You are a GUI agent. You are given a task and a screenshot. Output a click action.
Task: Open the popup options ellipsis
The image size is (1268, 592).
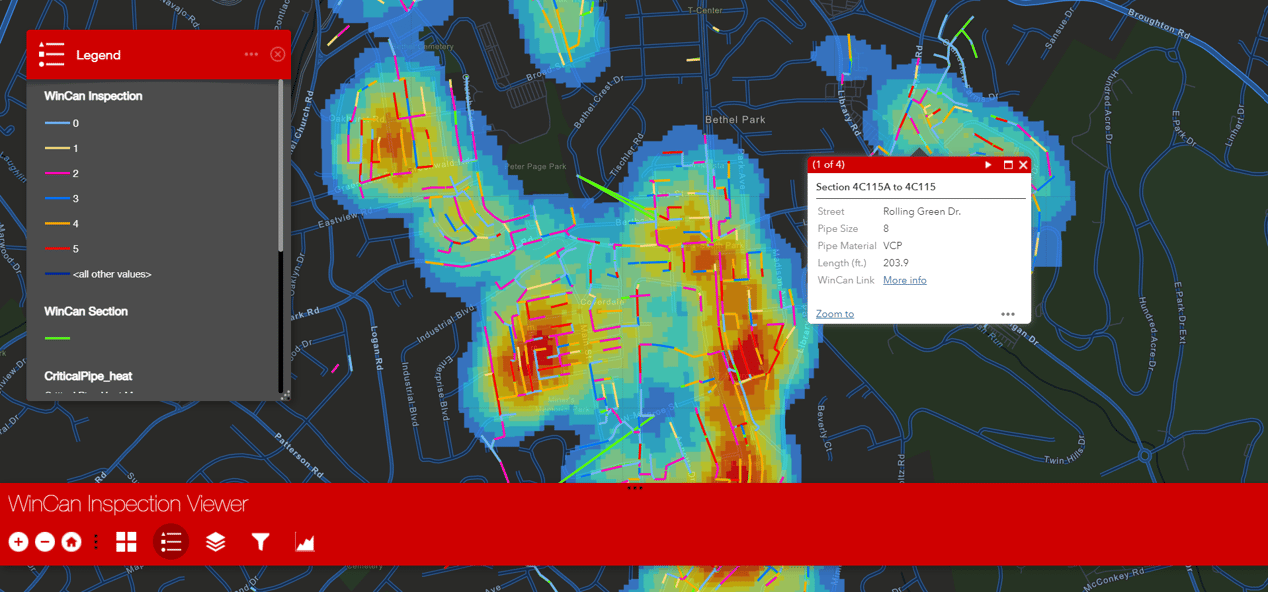click(x=1008, y=314)
